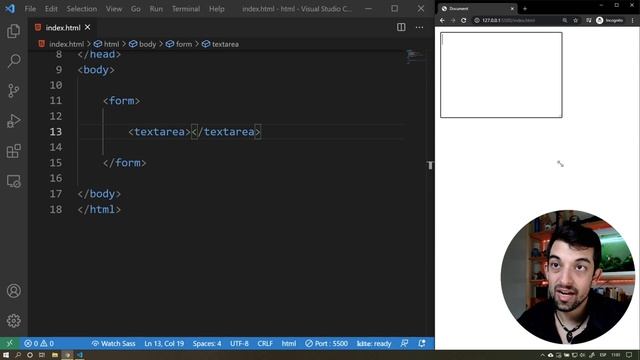Open the browser extensions icon beside Incognito

[589, 20]
